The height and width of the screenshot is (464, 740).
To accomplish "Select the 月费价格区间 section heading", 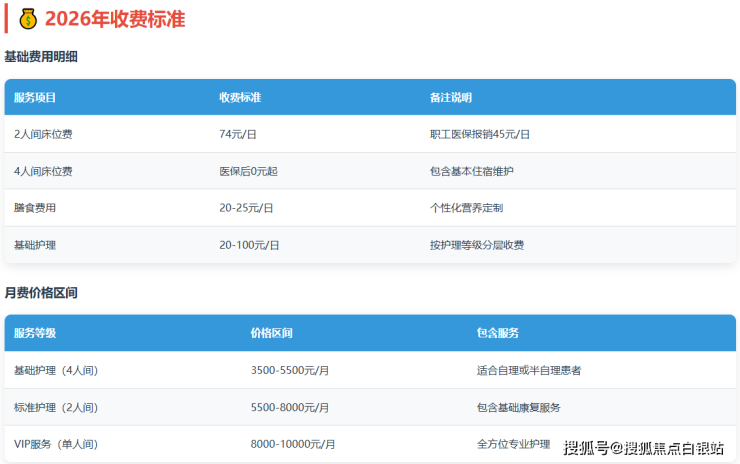I will point(41,293).
